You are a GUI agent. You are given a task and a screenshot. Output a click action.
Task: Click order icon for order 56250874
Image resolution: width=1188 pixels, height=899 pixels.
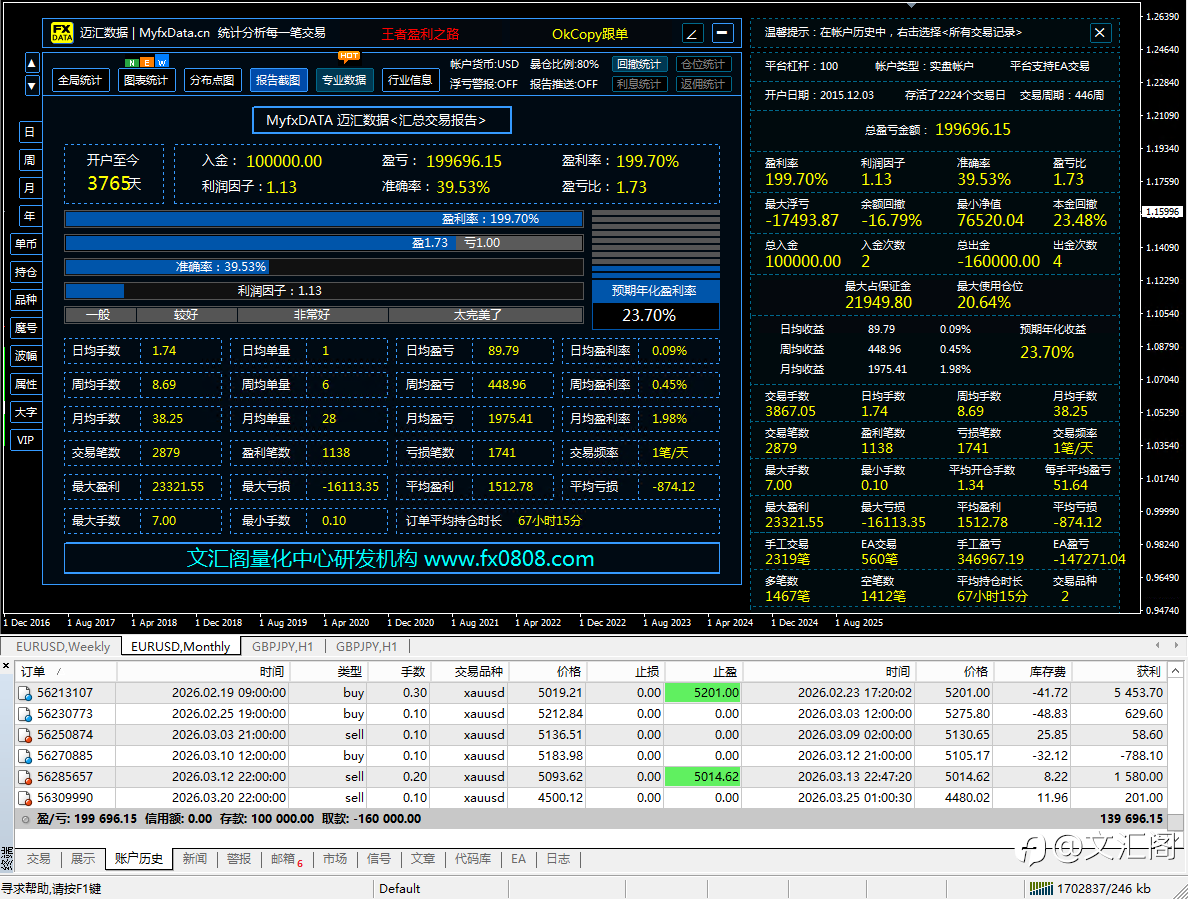[24, 735]
